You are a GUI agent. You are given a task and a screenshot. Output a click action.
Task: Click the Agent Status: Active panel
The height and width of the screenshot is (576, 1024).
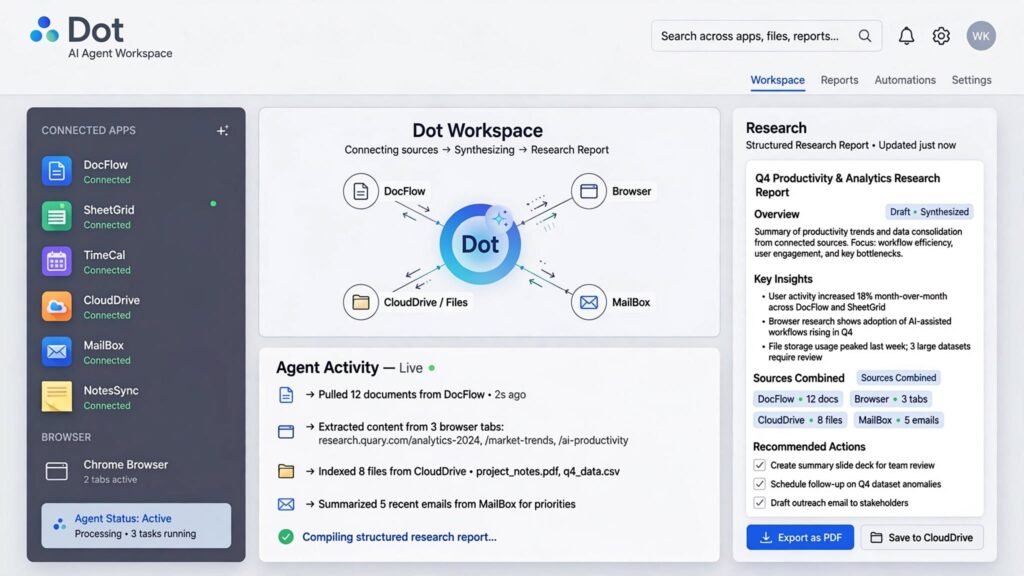pos(136,526)
